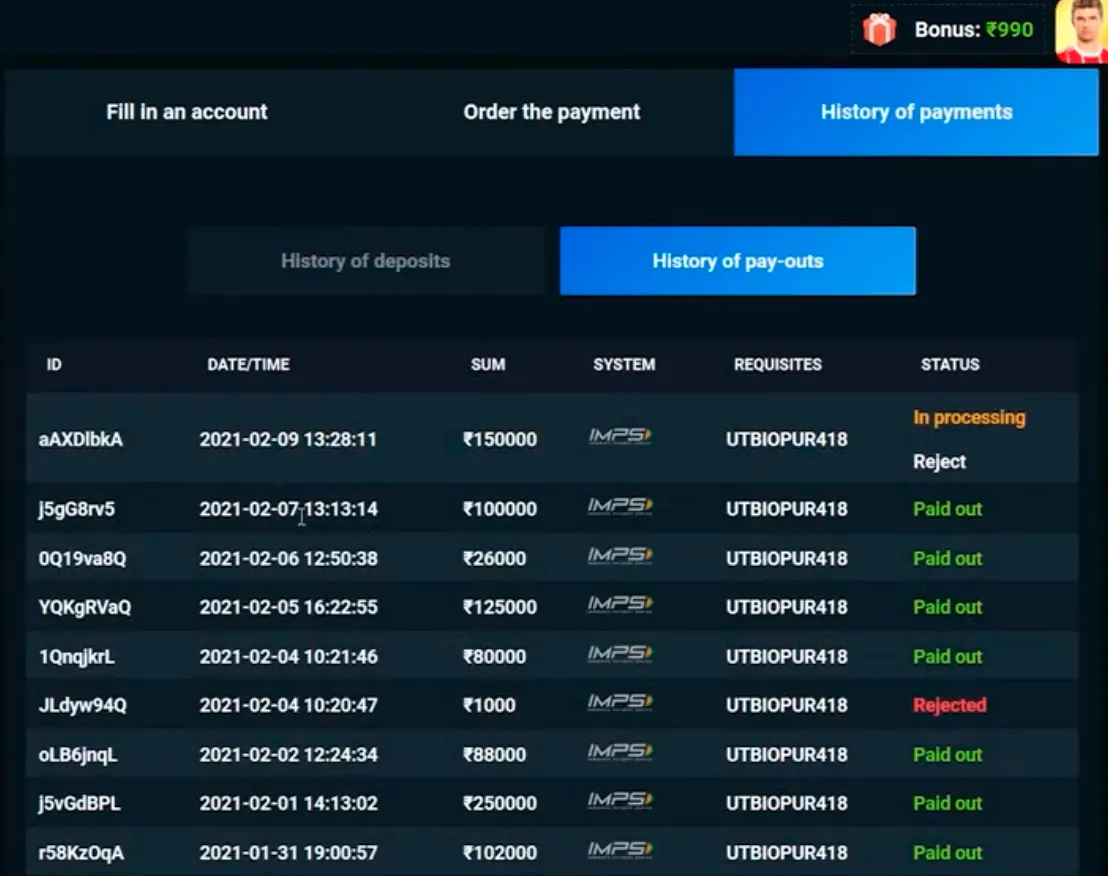The height and width of the screenshot is (876, 1108).
Task: Click the IMPS logo next to the ₹80000 payout
Action: click(619, 654)
